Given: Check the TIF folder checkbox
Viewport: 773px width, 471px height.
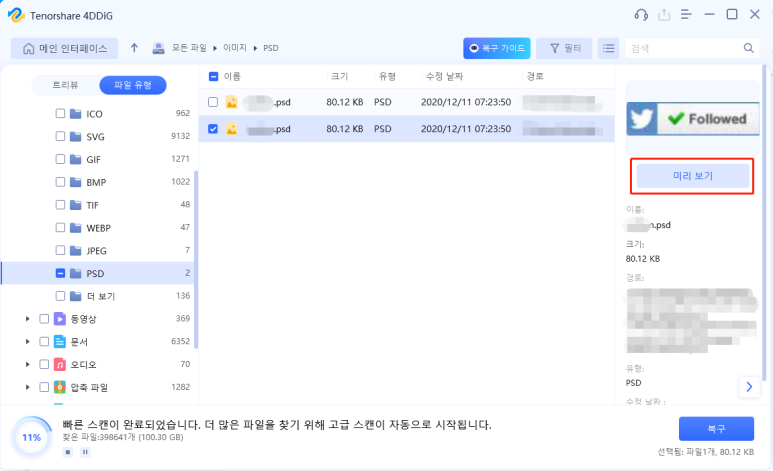Looking at the screenshot, I should tap(60, 205).
